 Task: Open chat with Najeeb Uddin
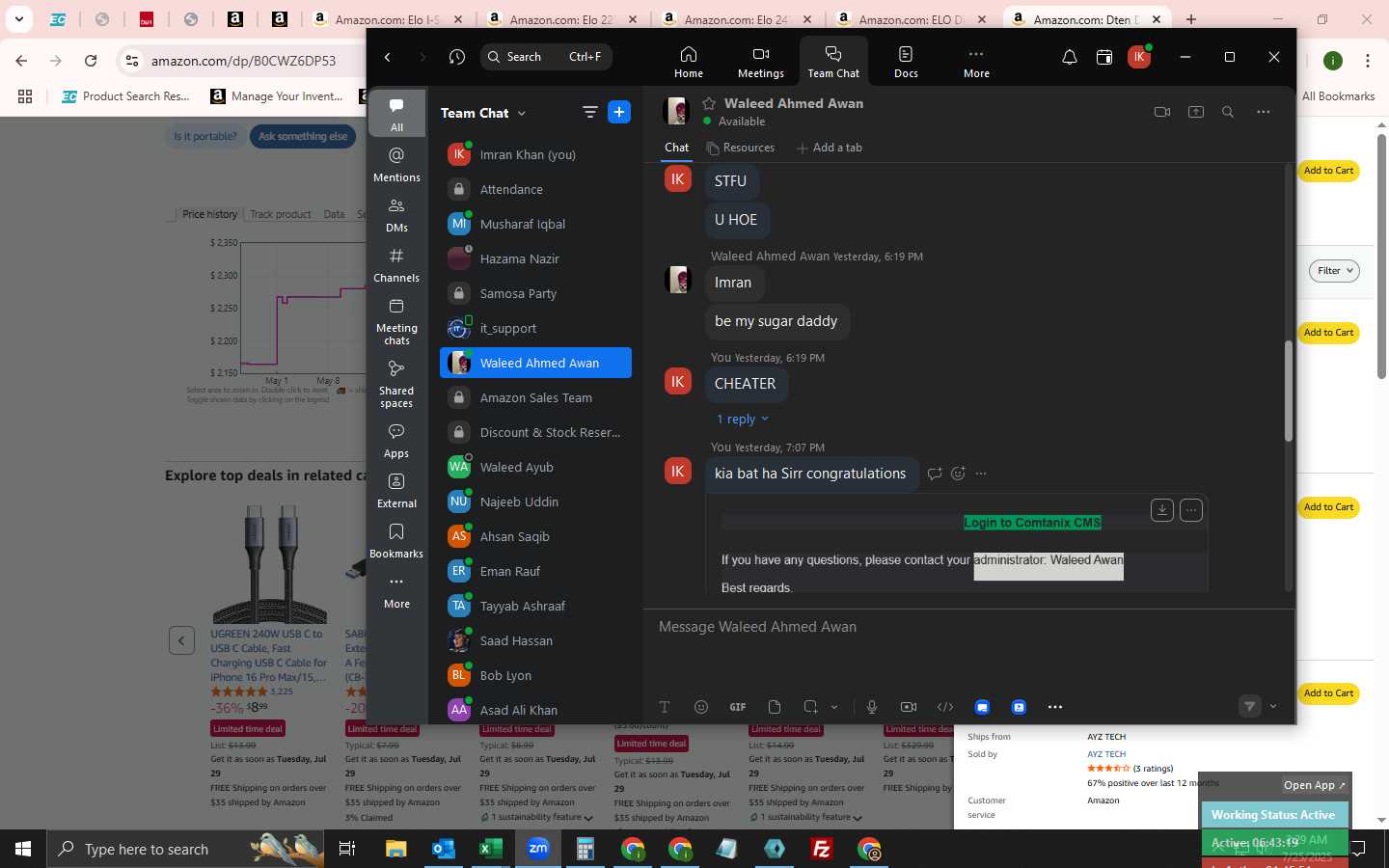[x=535, y=502]
